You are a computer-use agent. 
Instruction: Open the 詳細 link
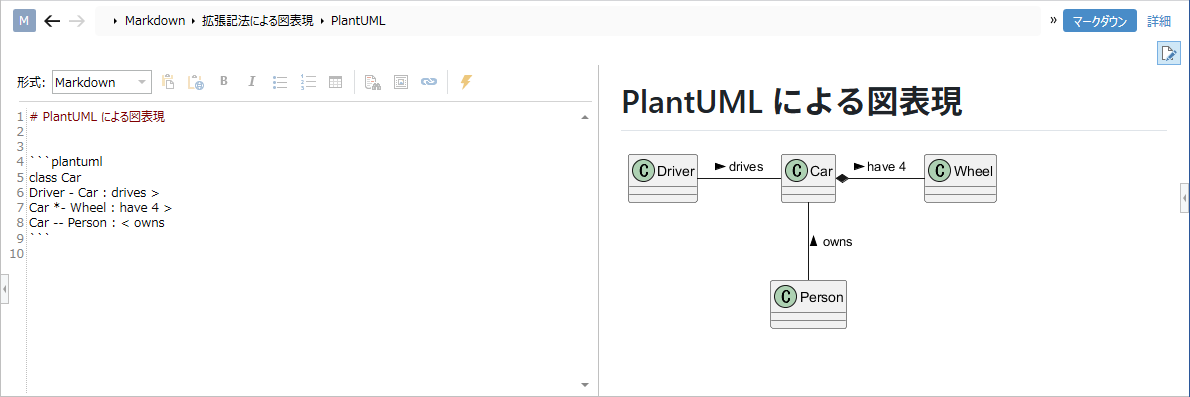(1159, 21)
